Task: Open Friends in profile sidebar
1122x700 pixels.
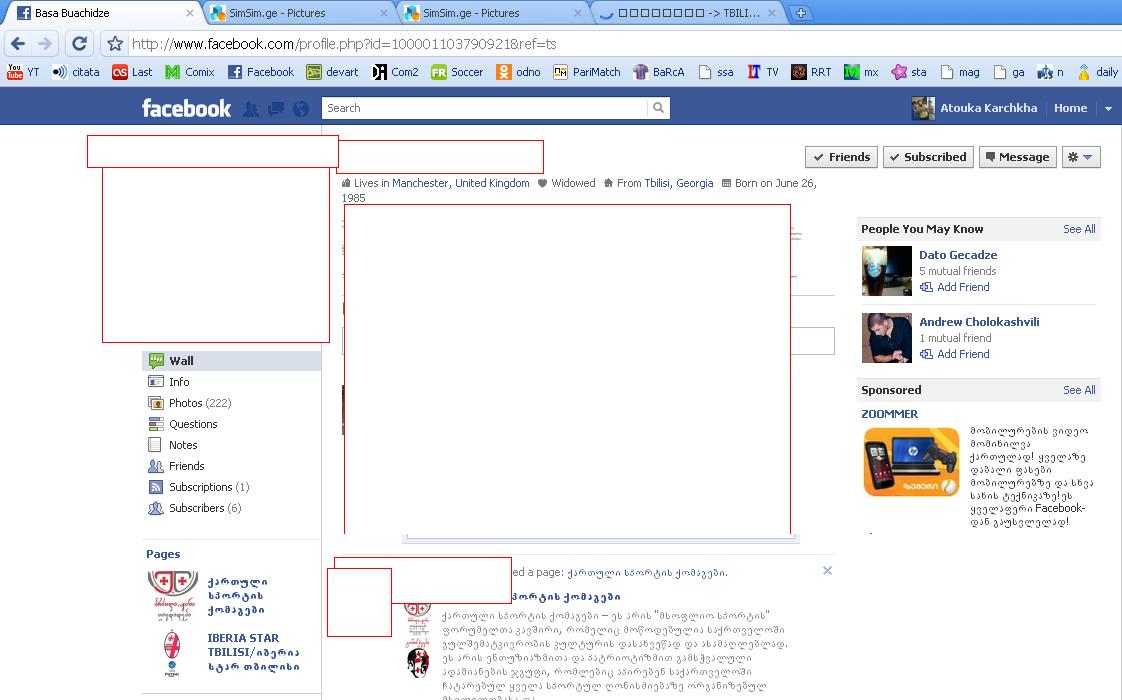Action: point(232,466)
